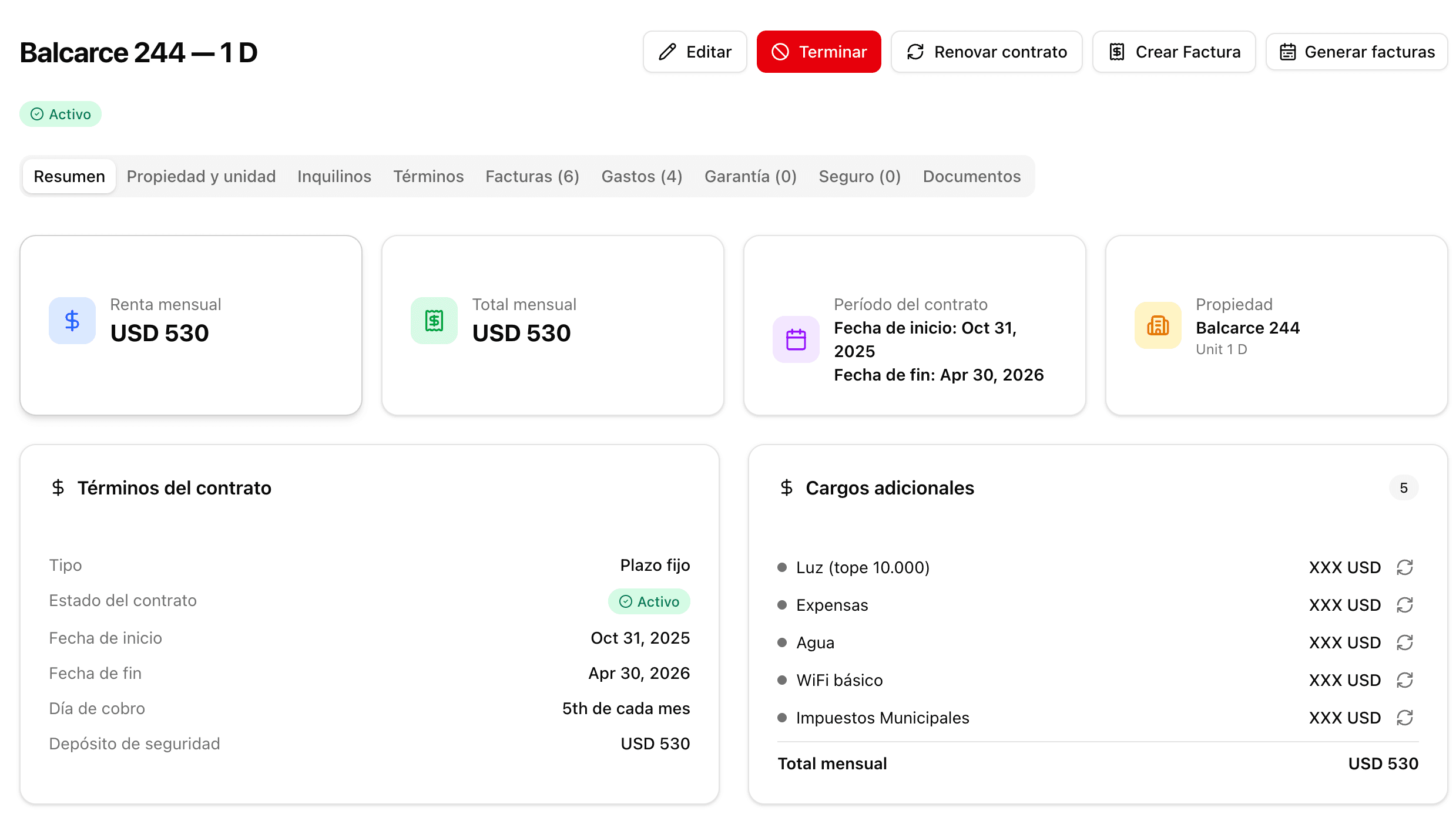This screenshot has height=821, width=1456.
Task: Click the orange building icon for Propiedad
Action: click(x=1158, y=325)
